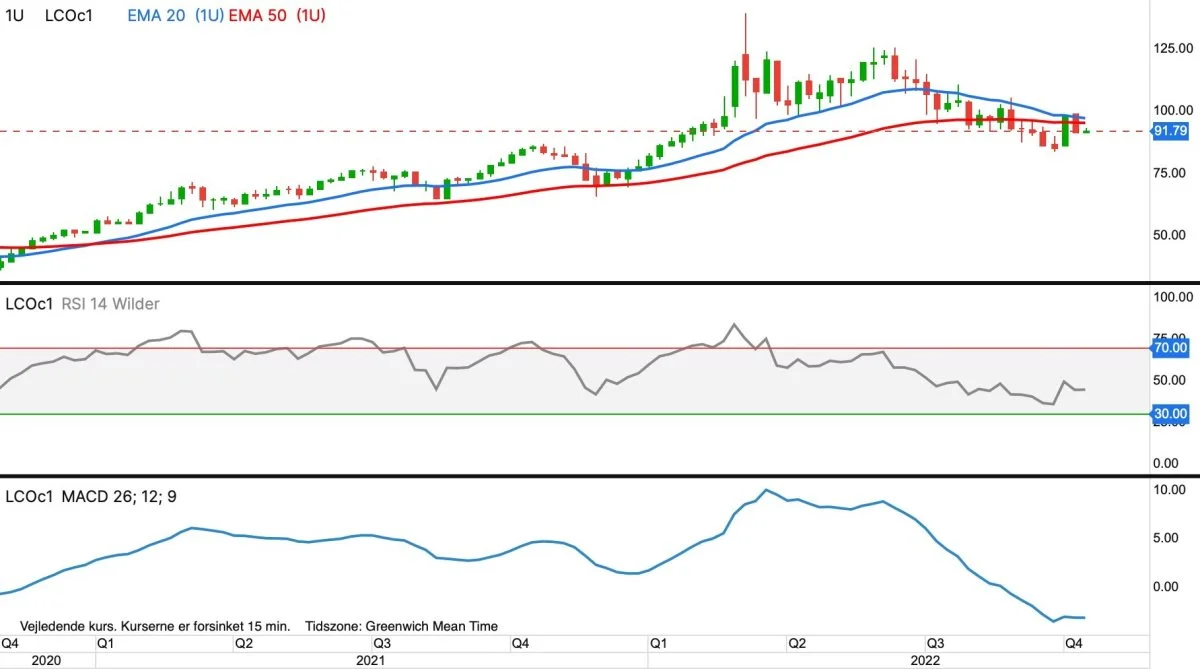Viewport: 1200px width, 669px height.
Task: Click the Q3 label above year 2021
Action: (x=381, y=643)
